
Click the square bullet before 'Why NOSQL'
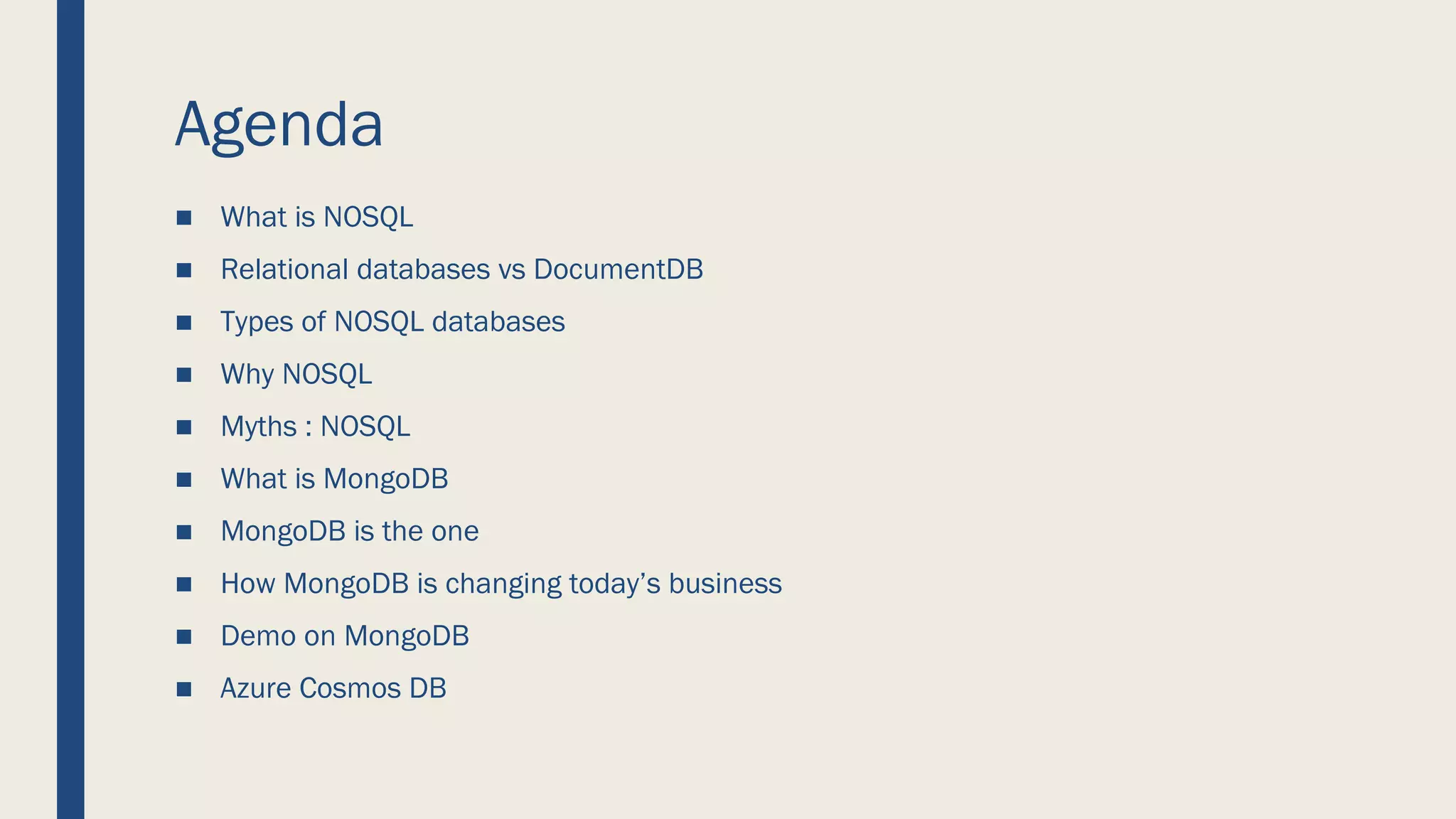click(183, 375)
